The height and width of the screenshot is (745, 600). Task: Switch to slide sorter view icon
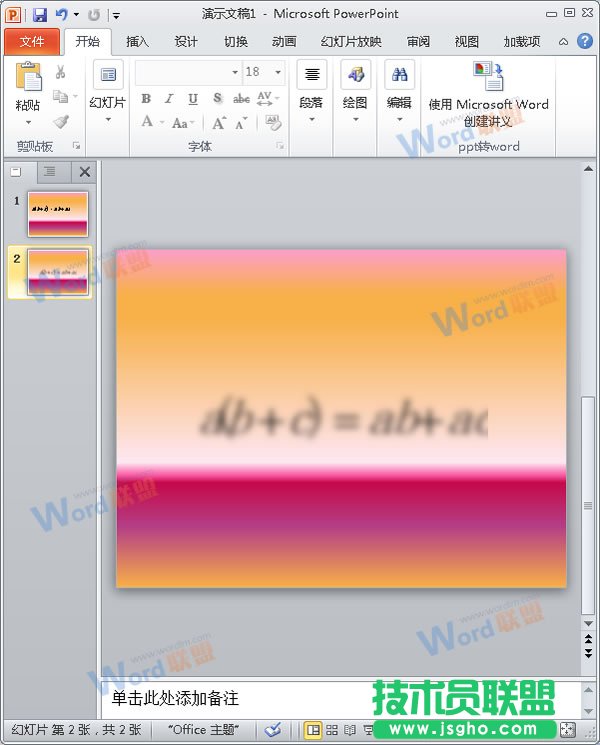pos(331,730)
